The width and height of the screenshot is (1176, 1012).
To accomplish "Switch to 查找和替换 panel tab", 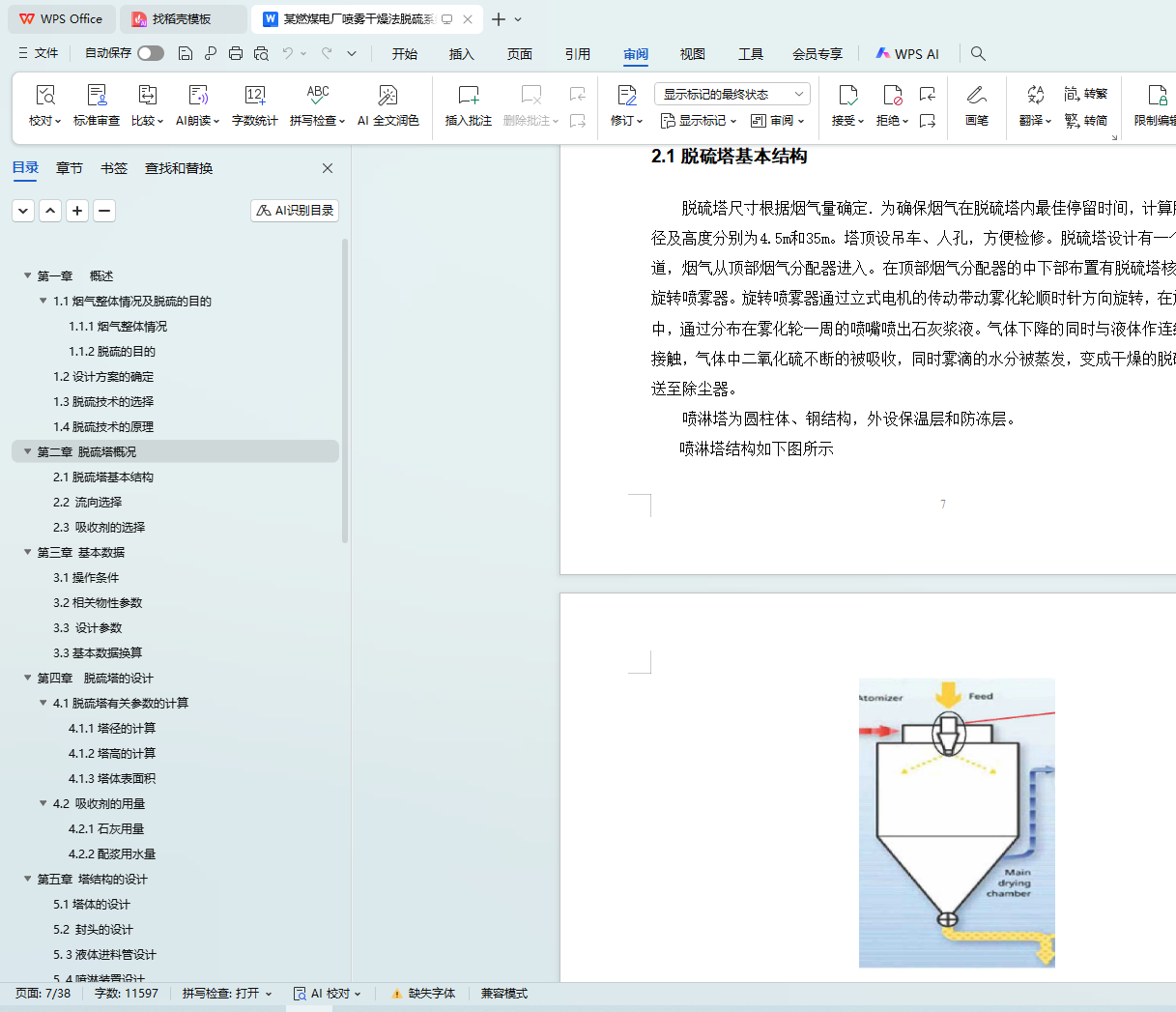I will point(179,168).
